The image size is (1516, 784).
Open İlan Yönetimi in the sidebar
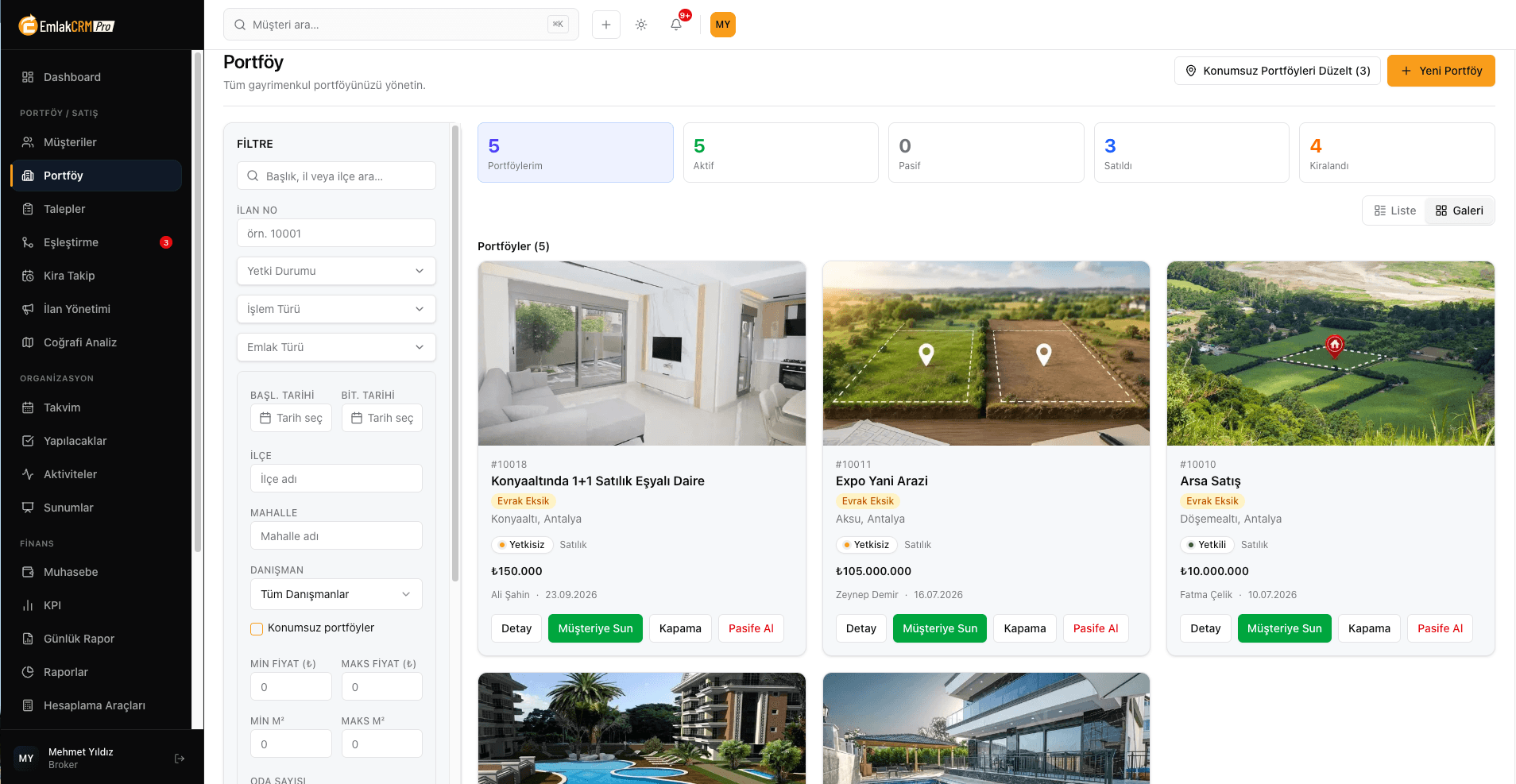point(96,309)
